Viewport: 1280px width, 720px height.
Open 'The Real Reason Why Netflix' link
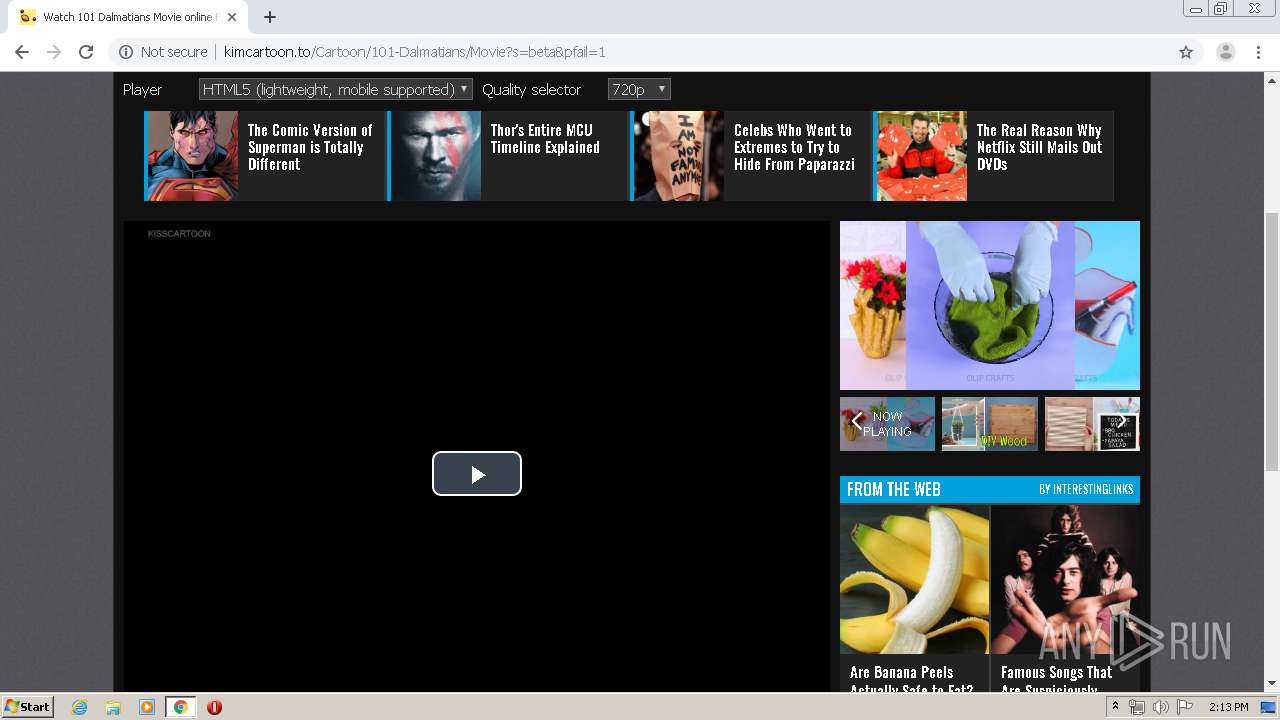(x=1039, y=147)
